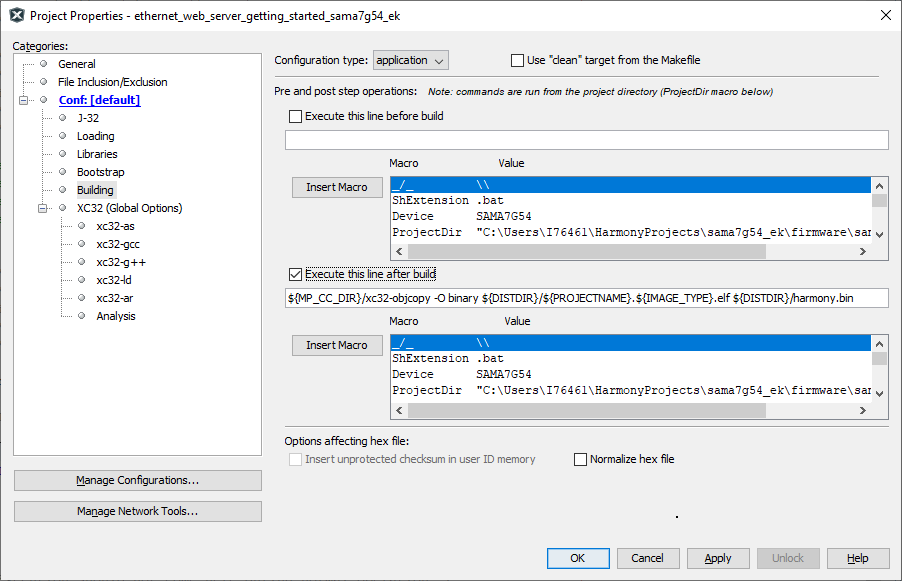This screenshot has height=581, width=902.
Task: Click lower macro list horizontal scrollbar thumb
Action: 587,410
